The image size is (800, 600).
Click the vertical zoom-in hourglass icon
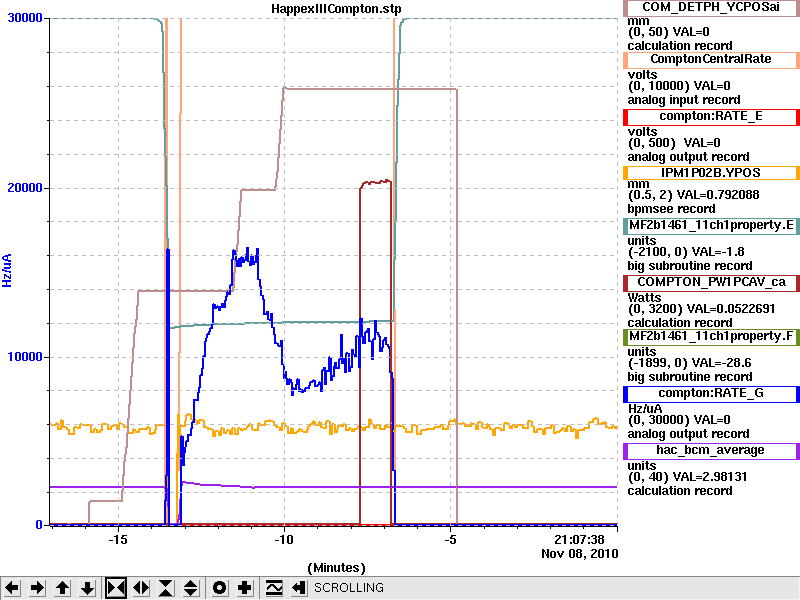click(x=166, y=588)
